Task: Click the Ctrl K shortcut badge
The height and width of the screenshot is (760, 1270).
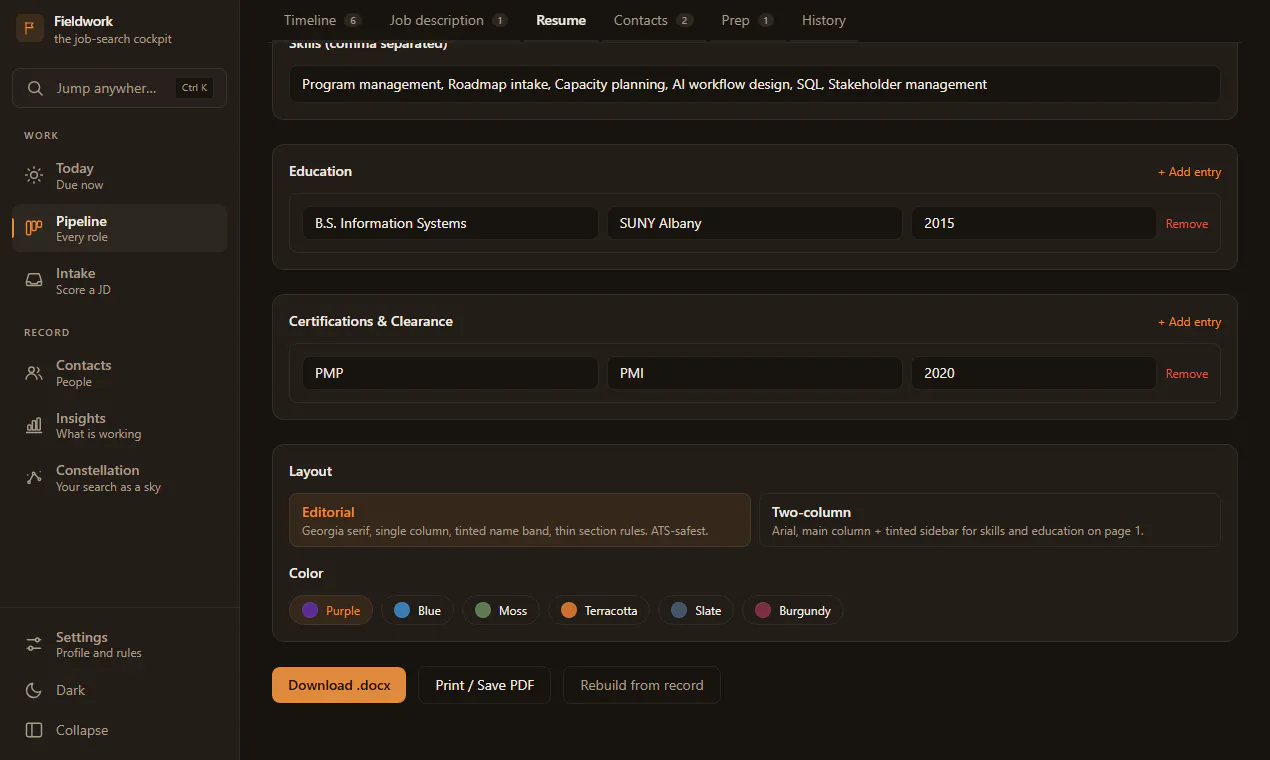Action: click(x=195, y=88)
